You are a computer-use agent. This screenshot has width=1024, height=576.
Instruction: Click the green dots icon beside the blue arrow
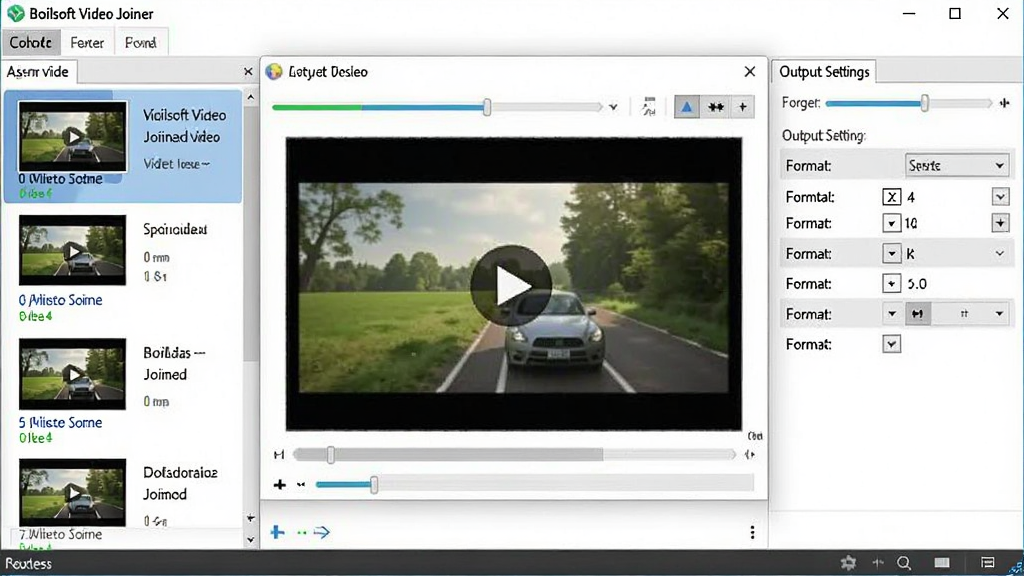pos(301,533)
